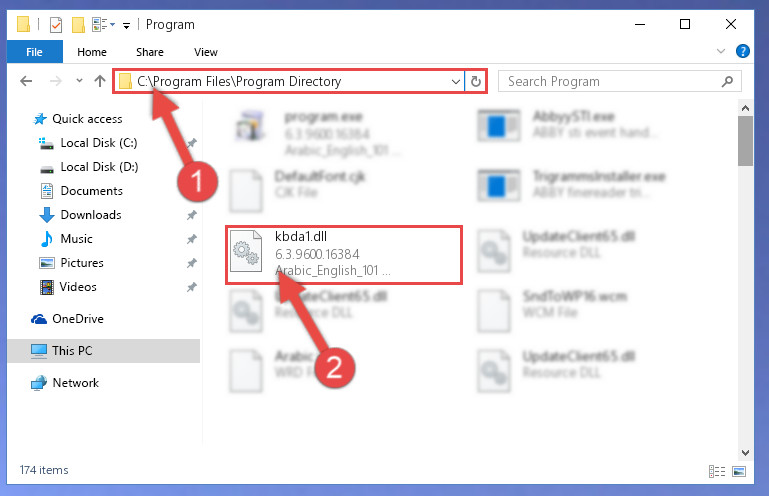Click the search magnifier icon

(x=728, y=81)
